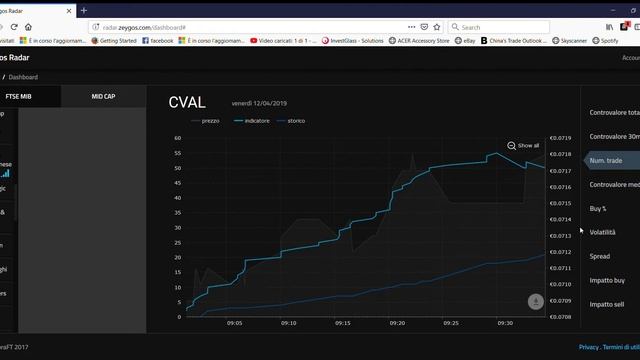
Task: Focus the browser Search field
Action: (x=498, y=27)
